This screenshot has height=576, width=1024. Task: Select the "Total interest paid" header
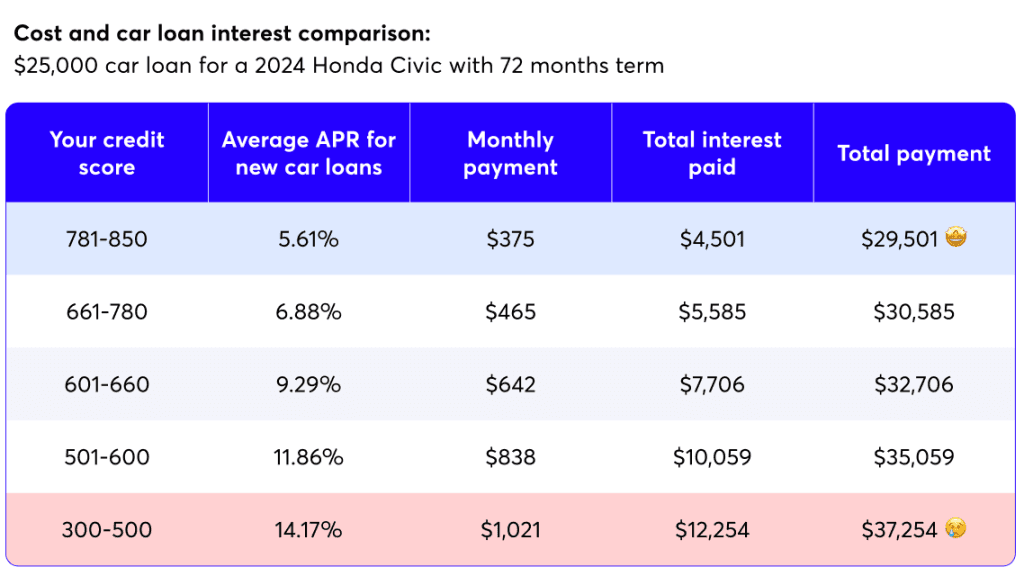[712, 153]
